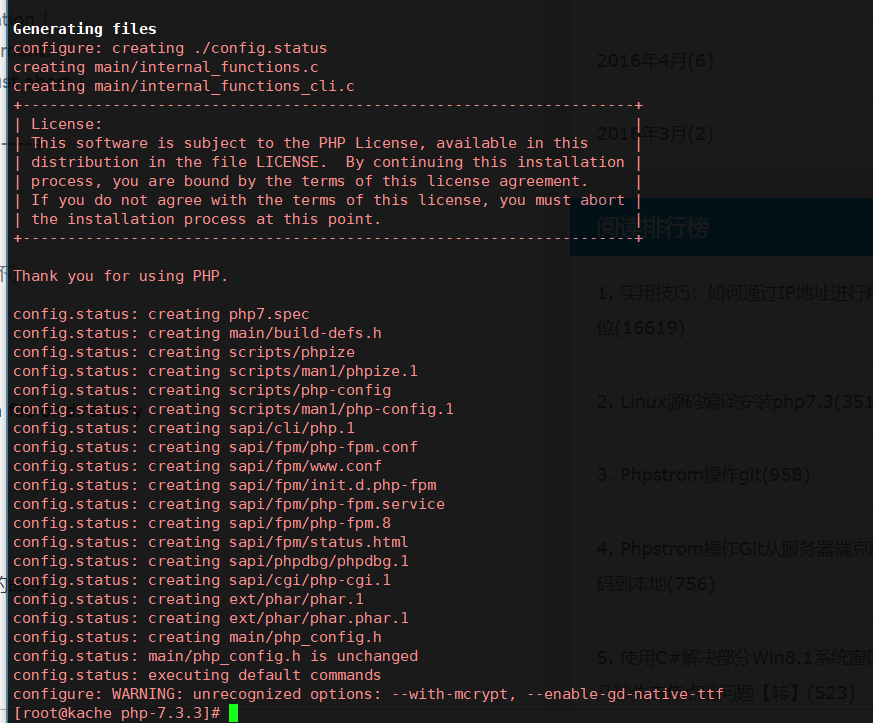Click the 'configure: creating ./config.status' line
The image size is (873, 723).
[x=170, y=48]
